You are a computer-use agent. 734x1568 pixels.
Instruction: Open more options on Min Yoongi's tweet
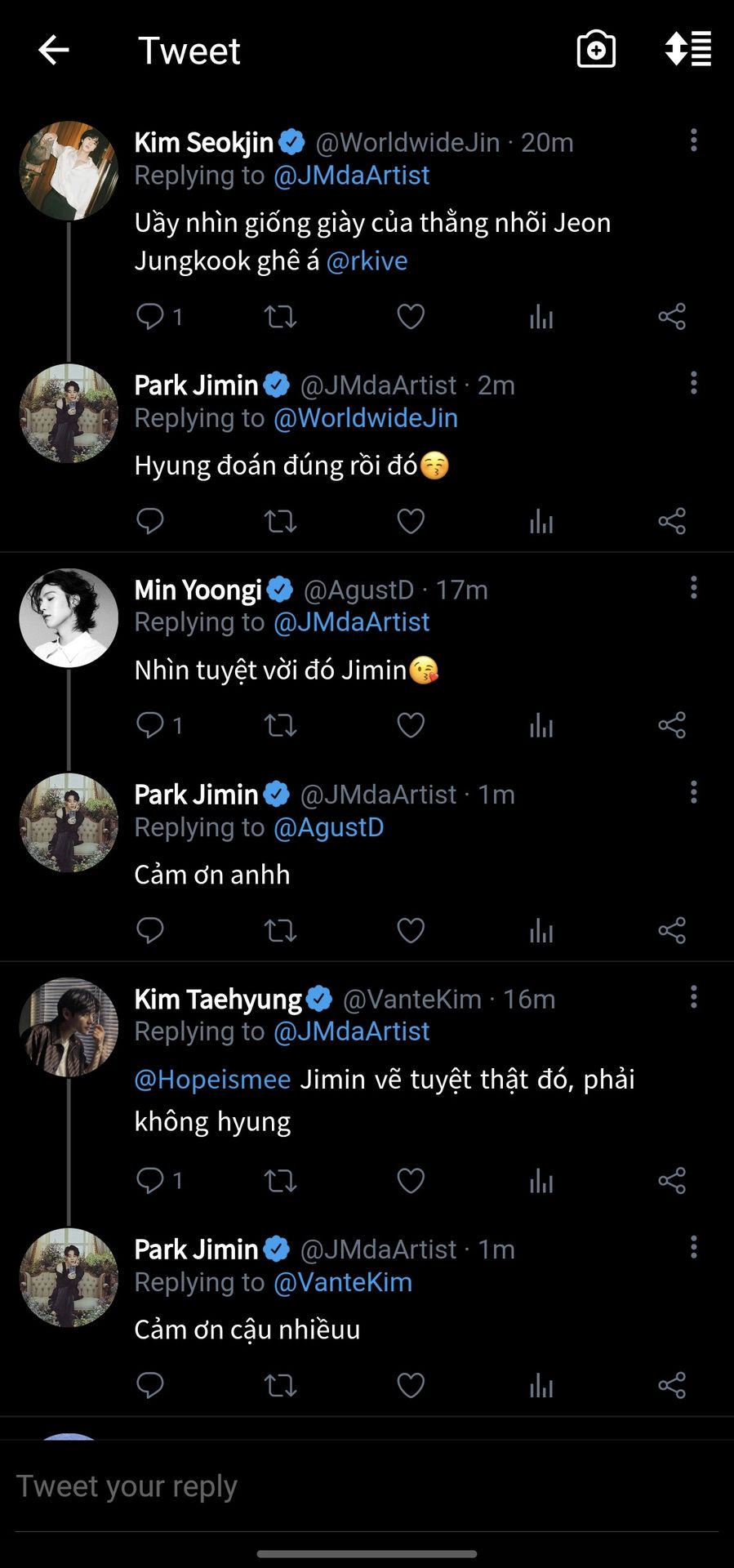coord(694,588)
